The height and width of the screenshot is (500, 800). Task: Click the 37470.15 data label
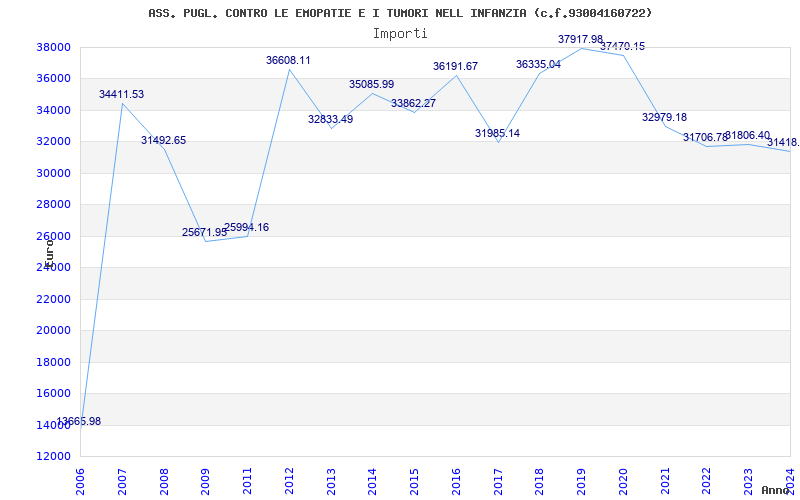click(622, 46)
